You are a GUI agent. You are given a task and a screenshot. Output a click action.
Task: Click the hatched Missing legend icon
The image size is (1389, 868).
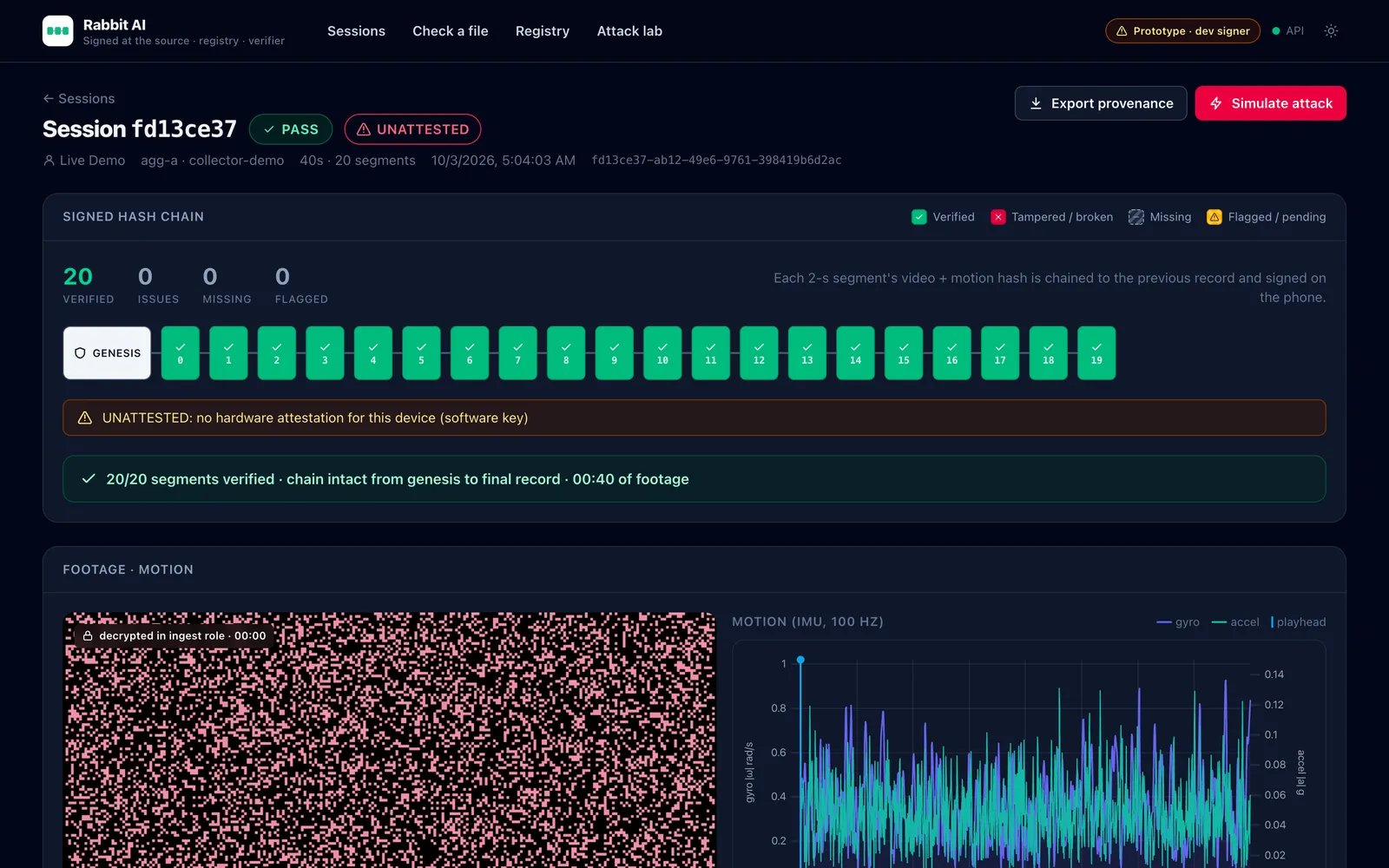pos(1136,217)
